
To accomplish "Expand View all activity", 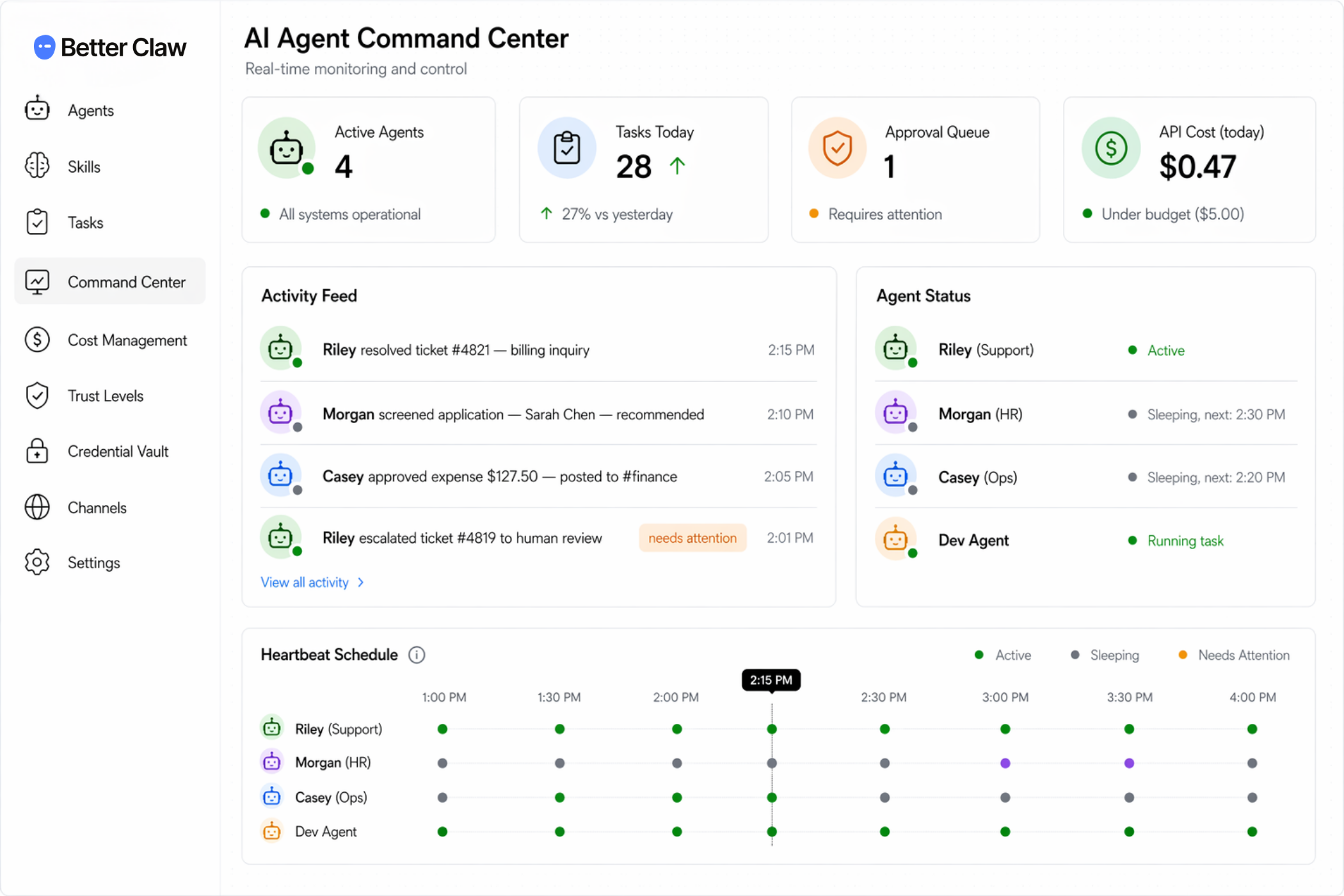I will [312, 582].
